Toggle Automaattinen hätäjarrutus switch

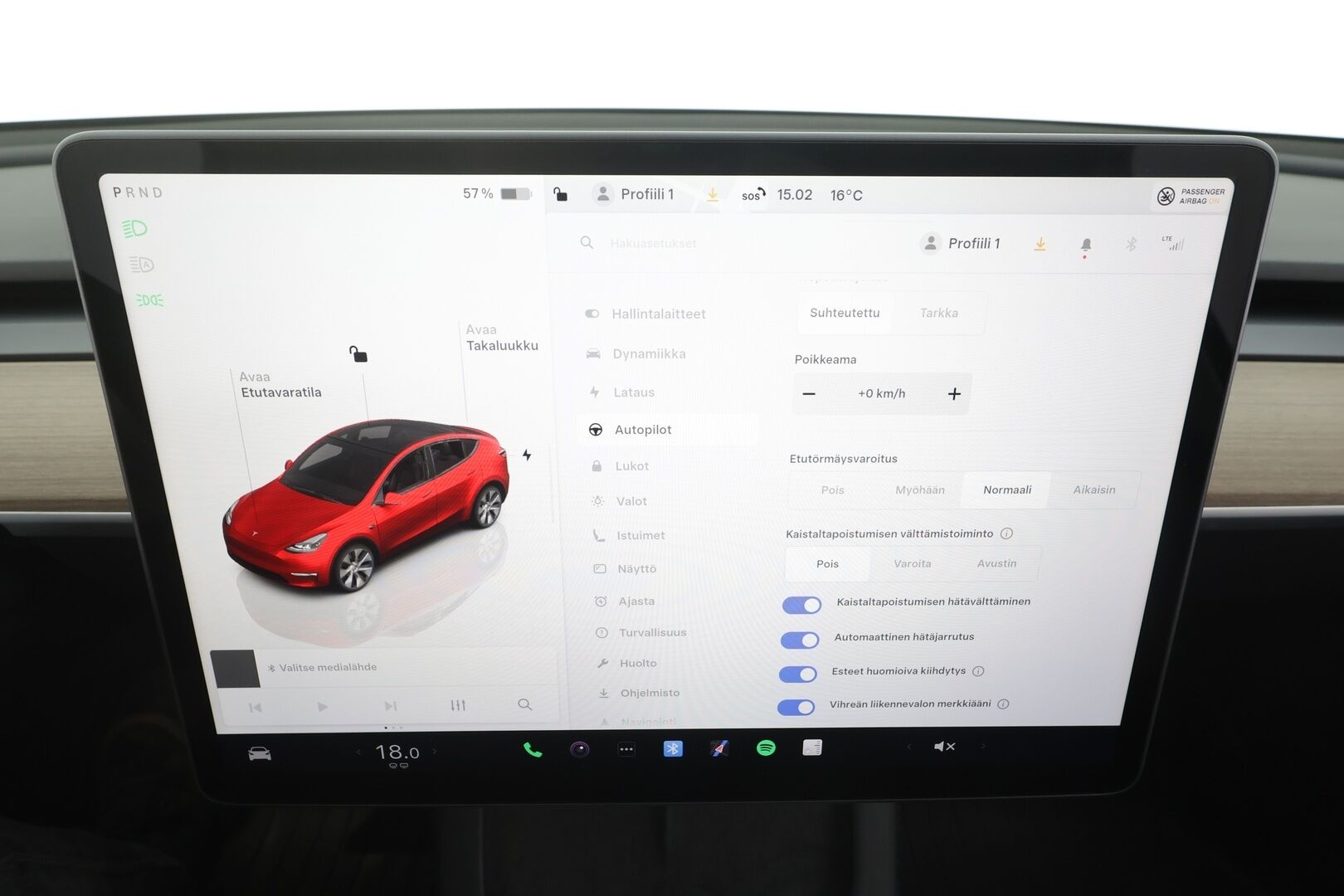[800, 640]
